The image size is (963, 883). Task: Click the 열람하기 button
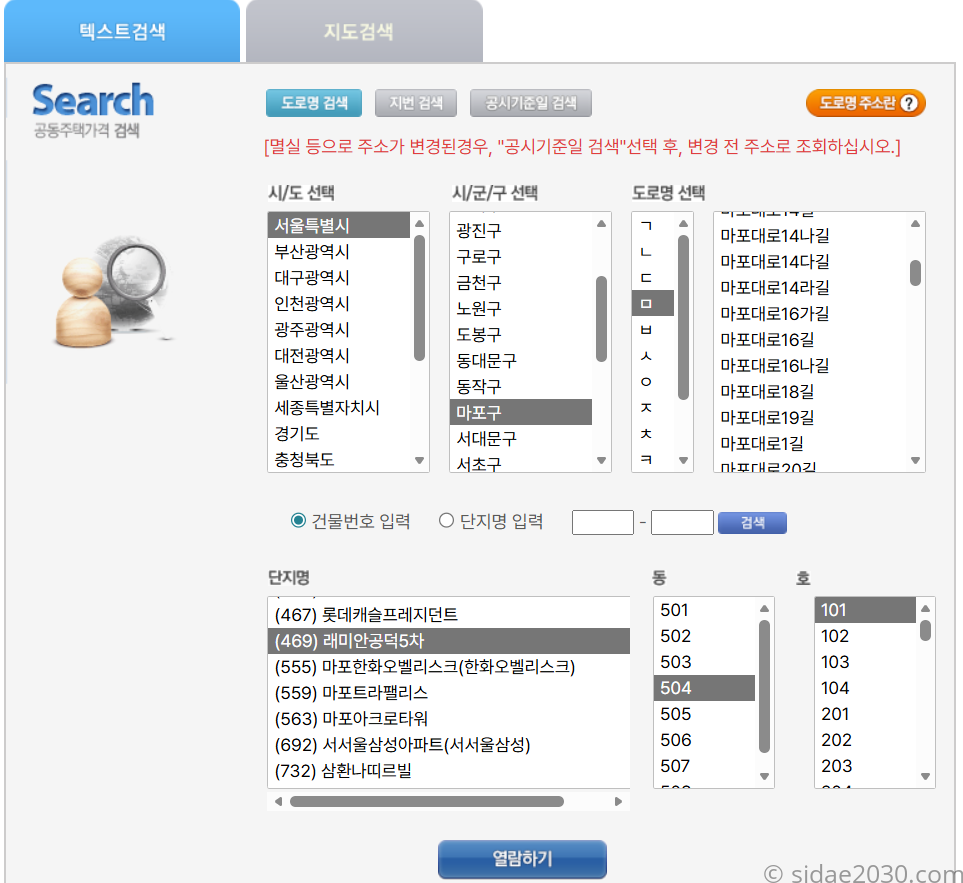[521, 859]
